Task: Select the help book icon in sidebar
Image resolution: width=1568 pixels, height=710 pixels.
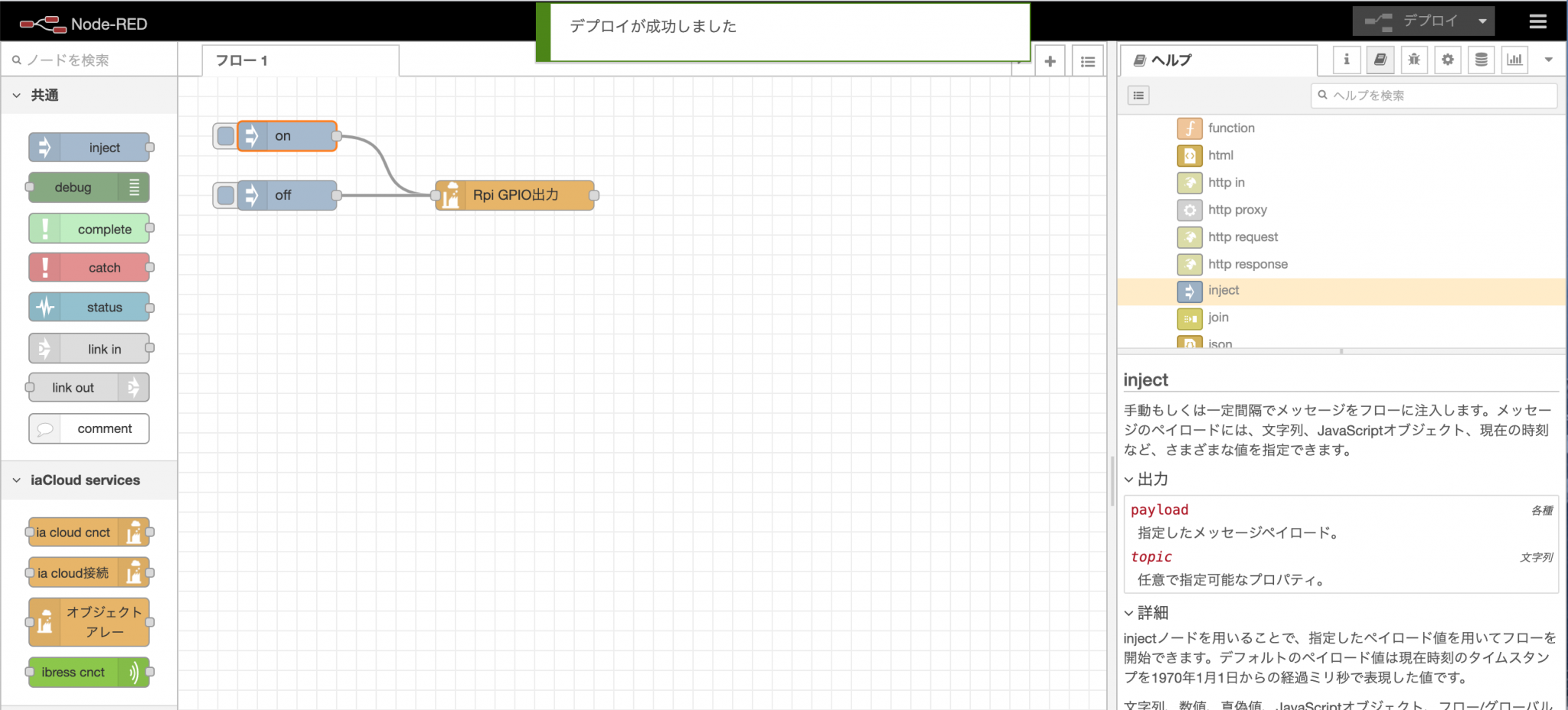Action: (x=1380, y=60)
